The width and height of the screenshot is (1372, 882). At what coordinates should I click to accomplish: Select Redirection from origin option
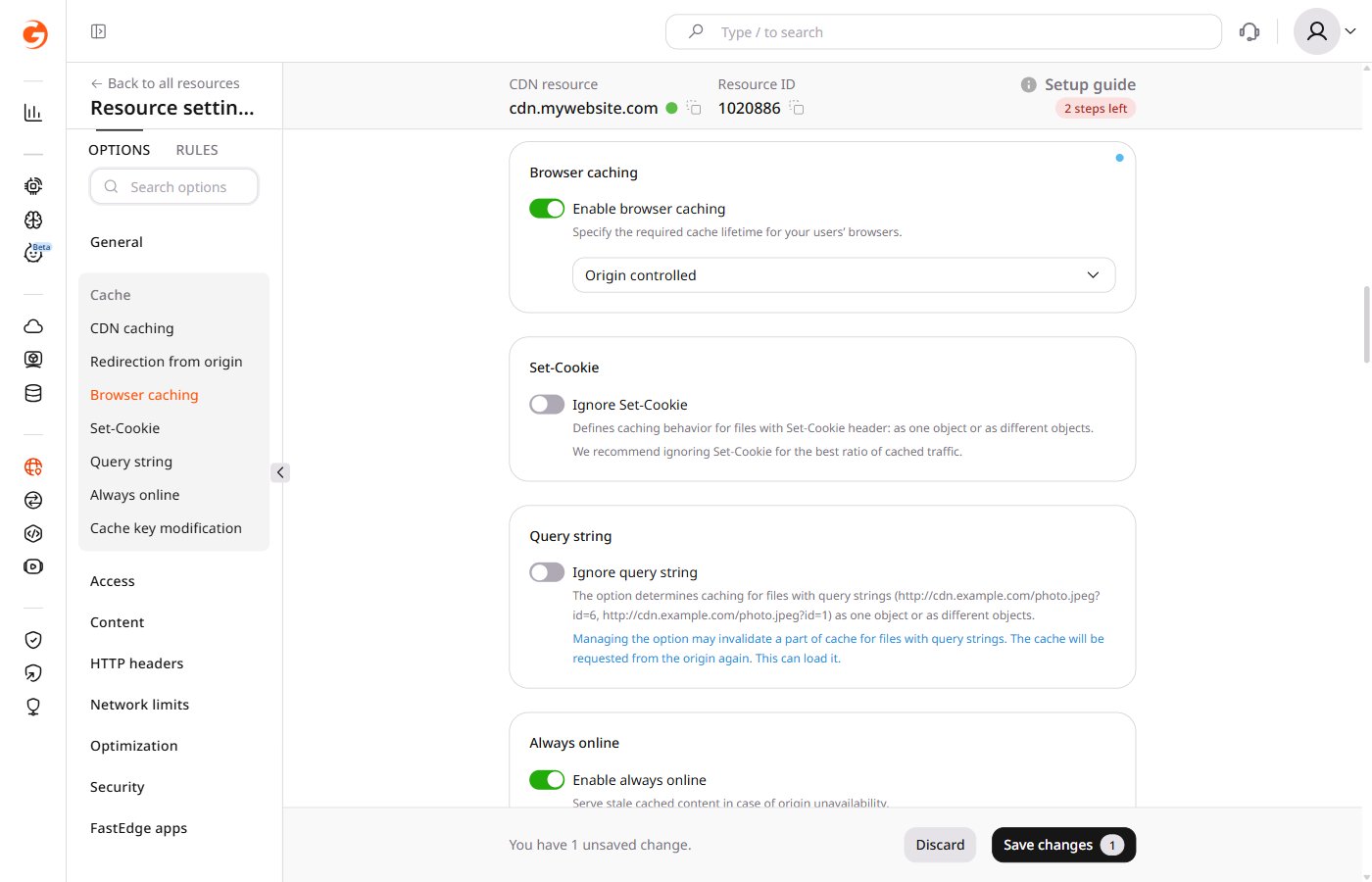pos(166,362)
